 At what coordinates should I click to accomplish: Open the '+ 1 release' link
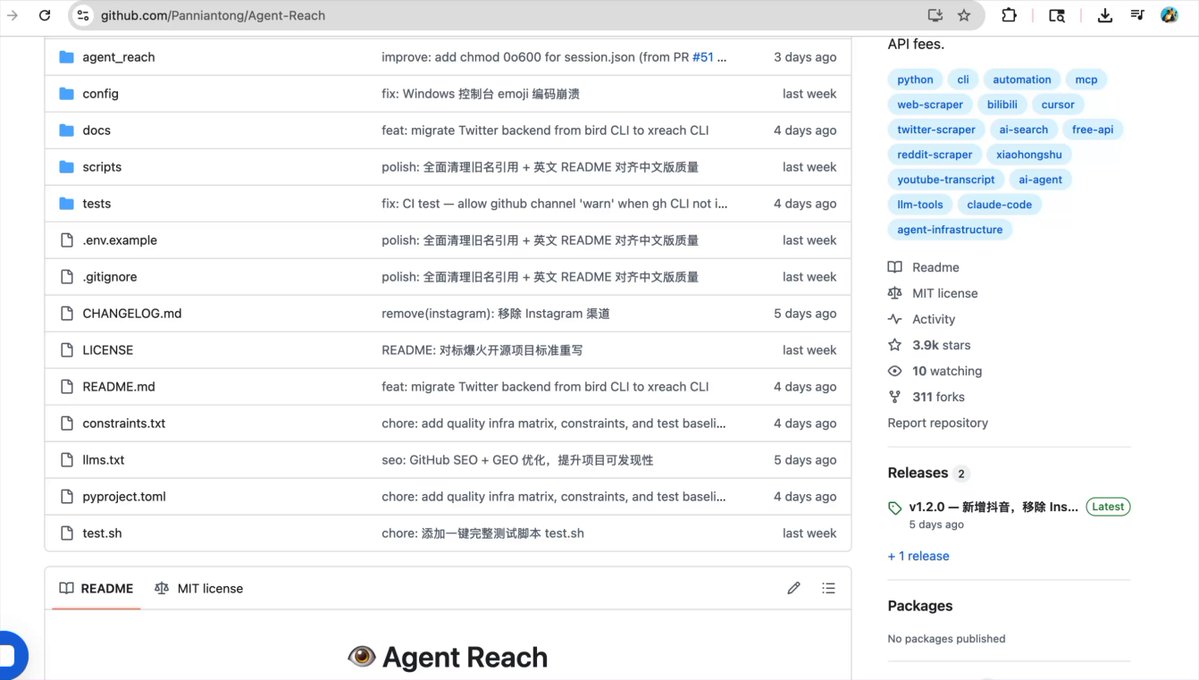[918, 556]
